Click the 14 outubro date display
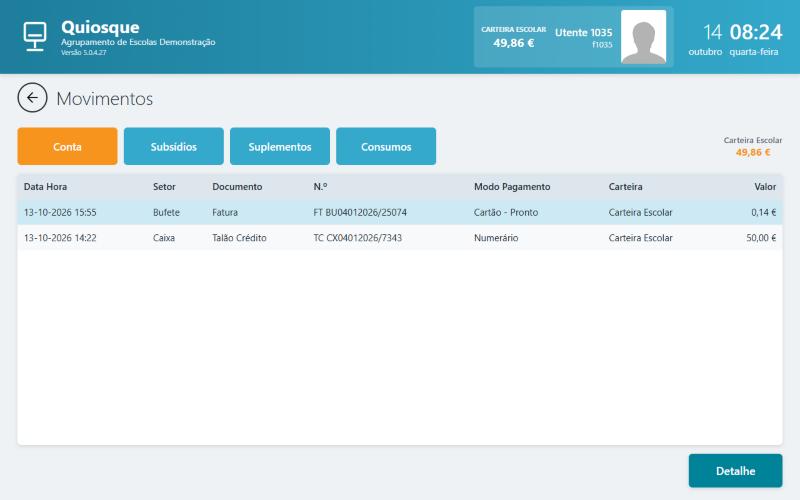 706,39
